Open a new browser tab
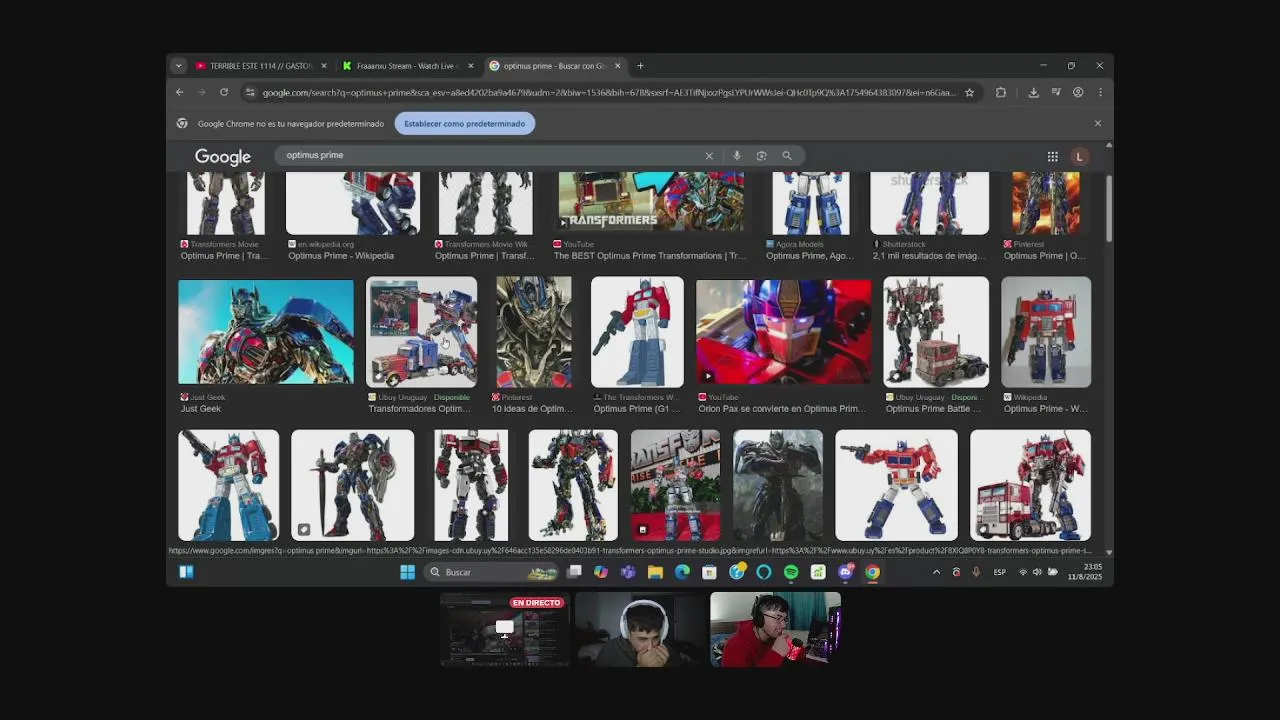The height and width of the screenshot is (720, 1280). click(x=640, y=66)
